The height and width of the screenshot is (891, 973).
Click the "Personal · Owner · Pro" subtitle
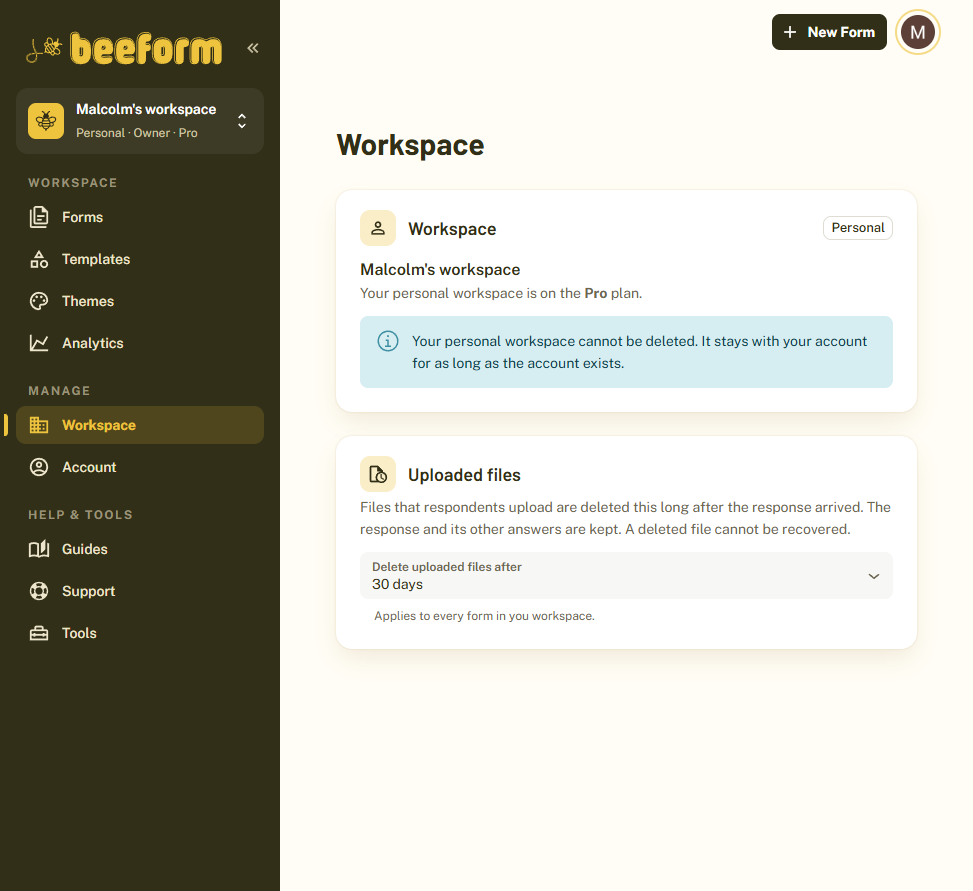(137, 133)
